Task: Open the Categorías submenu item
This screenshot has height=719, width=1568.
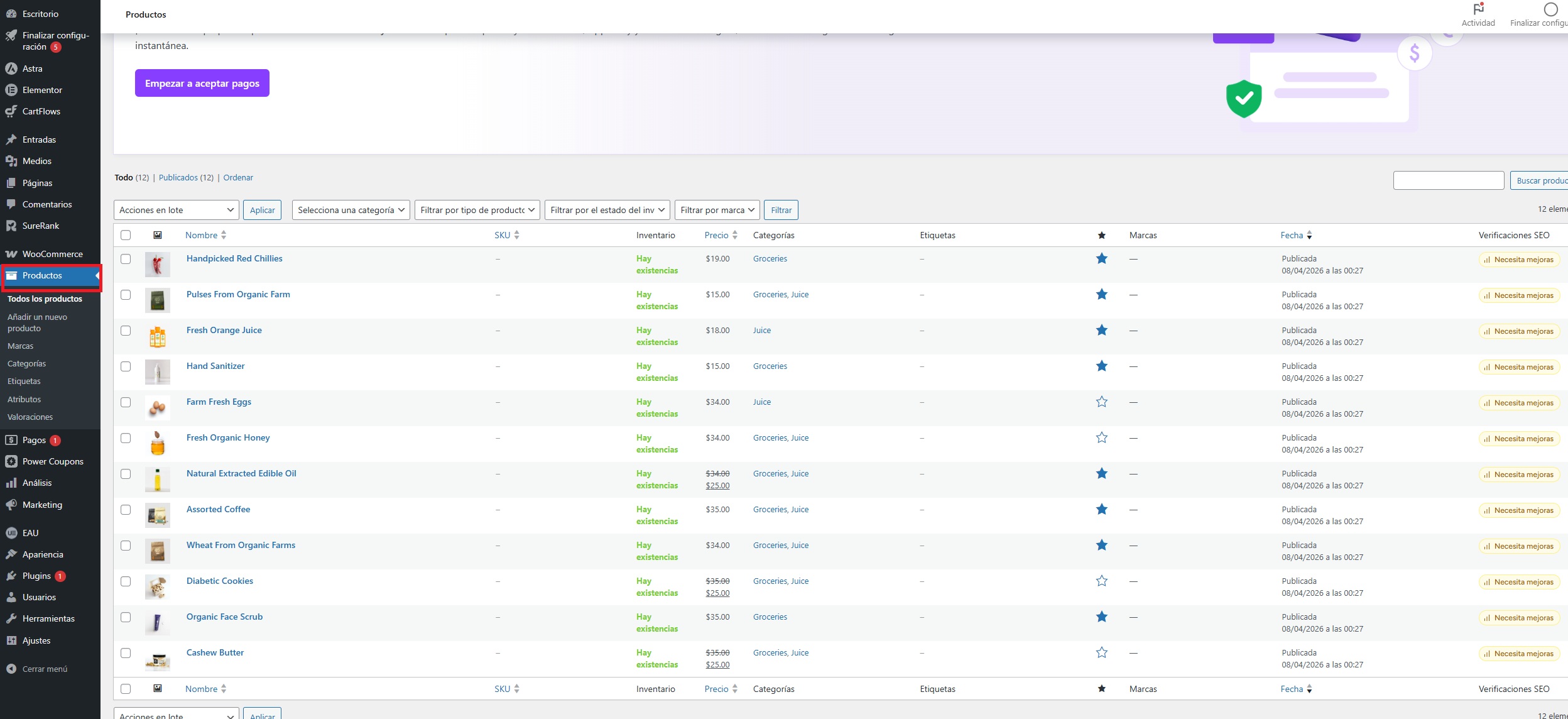Action: (26, 363)
